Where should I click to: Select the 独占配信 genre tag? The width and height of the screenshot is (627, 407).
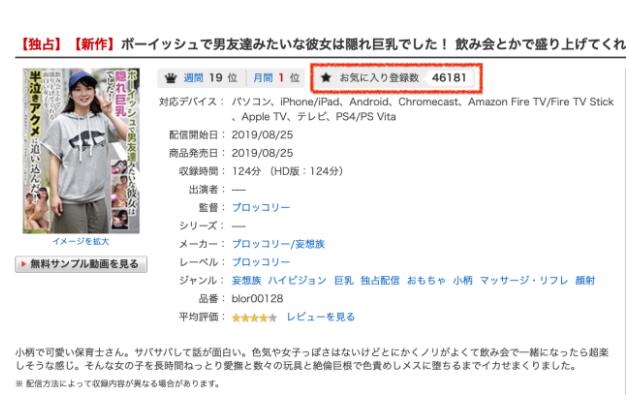click(x=380, y=280)
